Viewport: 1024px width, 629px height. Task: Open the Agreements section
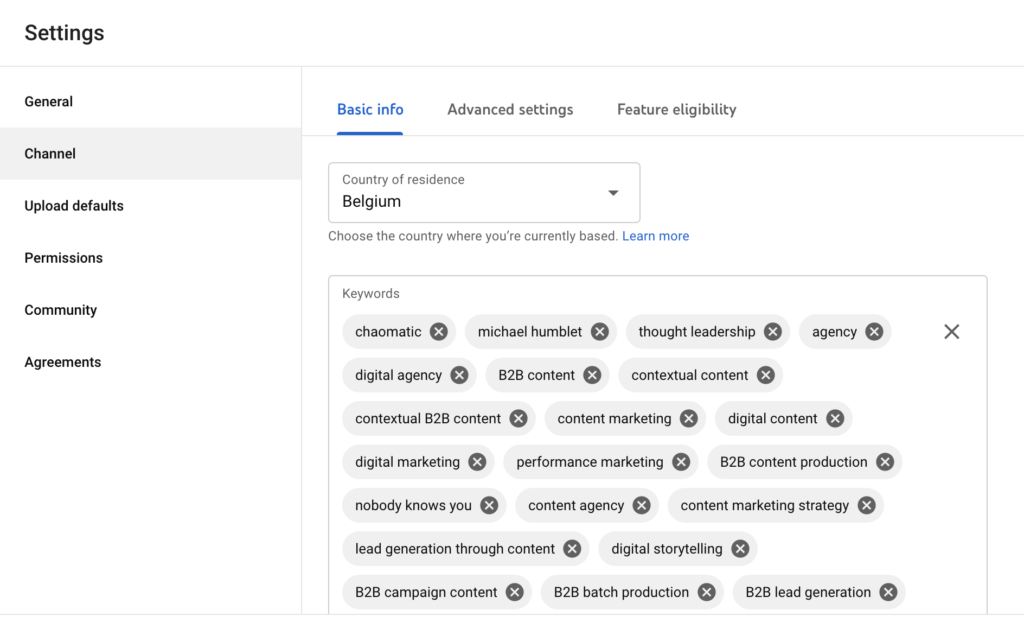(x=150, y=363)
